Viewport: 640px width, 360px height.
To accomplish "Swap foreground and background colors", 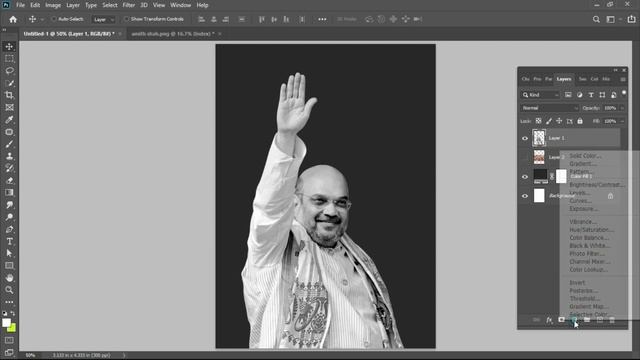I will click(13, 313).
